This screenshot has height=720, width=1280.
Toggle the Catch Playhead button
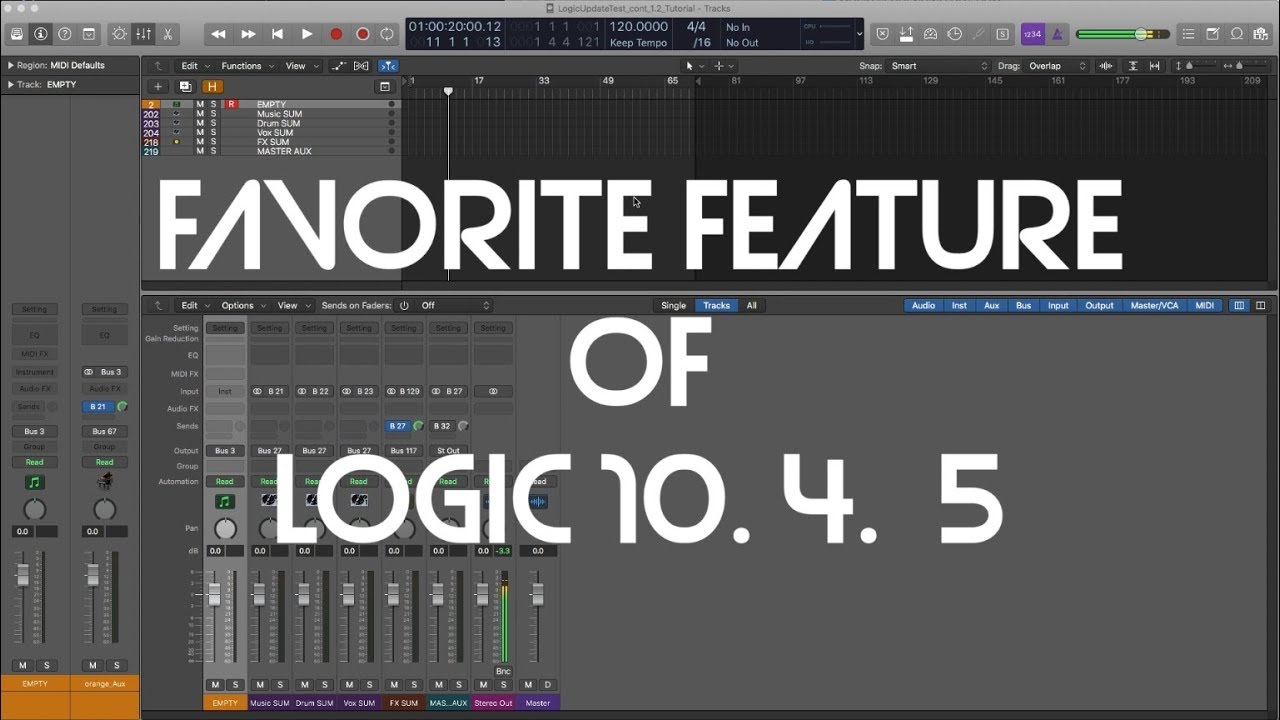pos(389,66)
